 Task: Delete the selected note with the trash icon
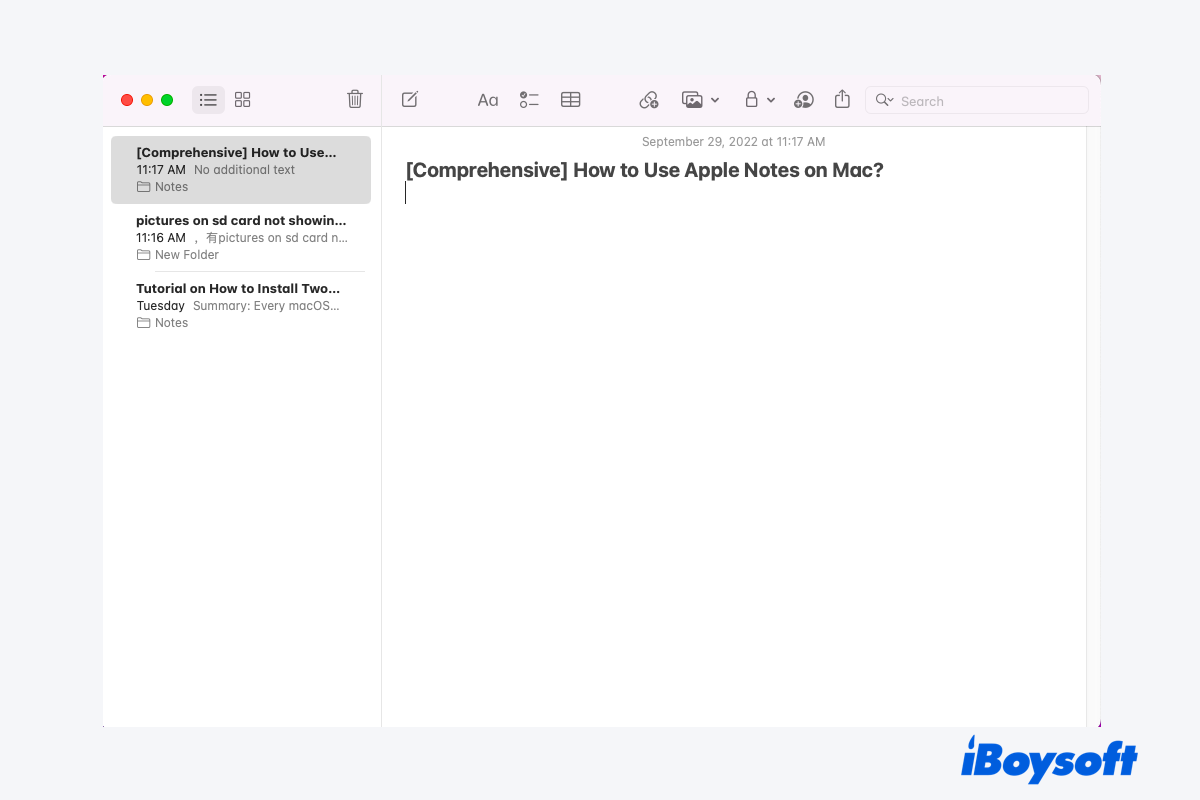click(354, 99)
